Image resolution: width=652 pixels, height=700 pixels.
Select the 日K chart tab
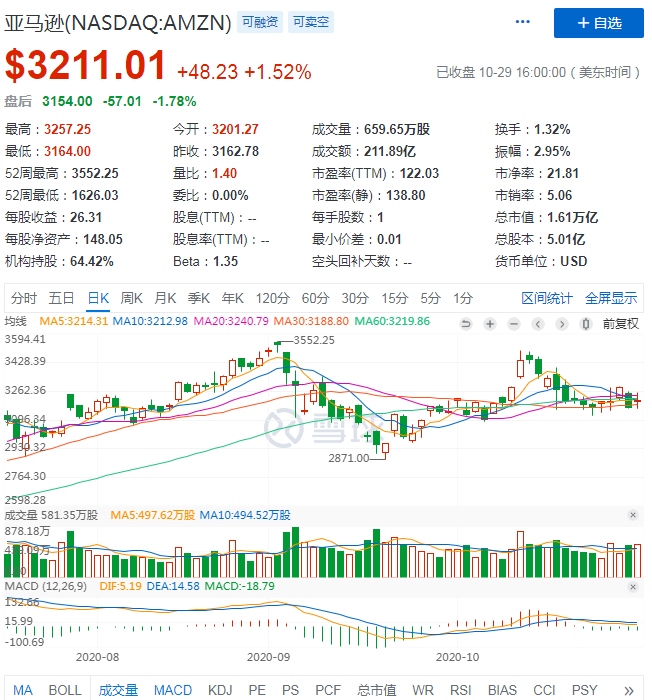(98, 298)
